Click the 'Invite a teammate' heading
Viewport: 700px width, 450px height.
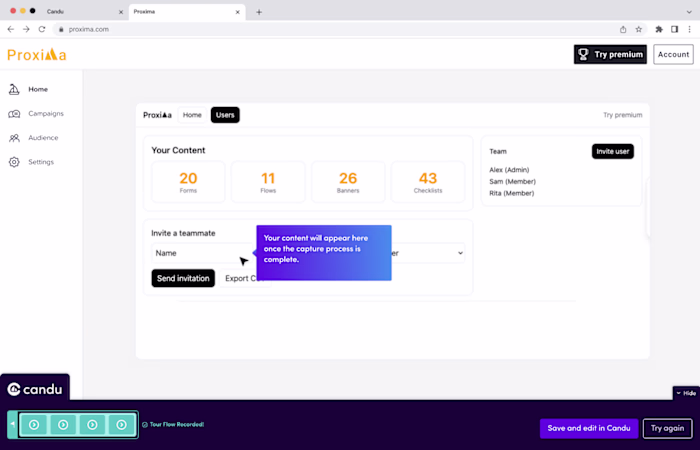point(183,233)
